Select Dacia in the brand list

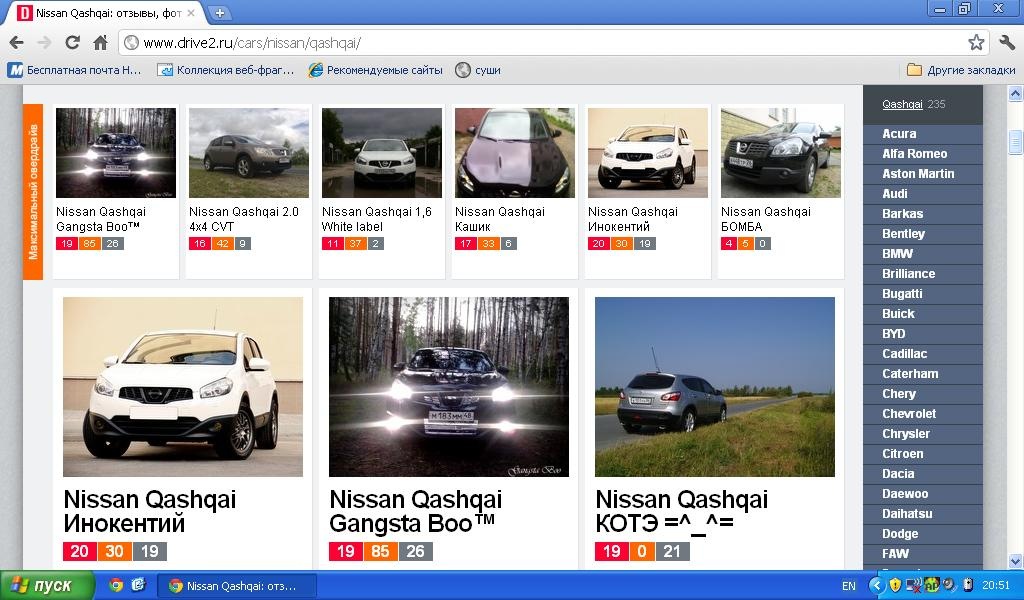click(x=923, y=474)
